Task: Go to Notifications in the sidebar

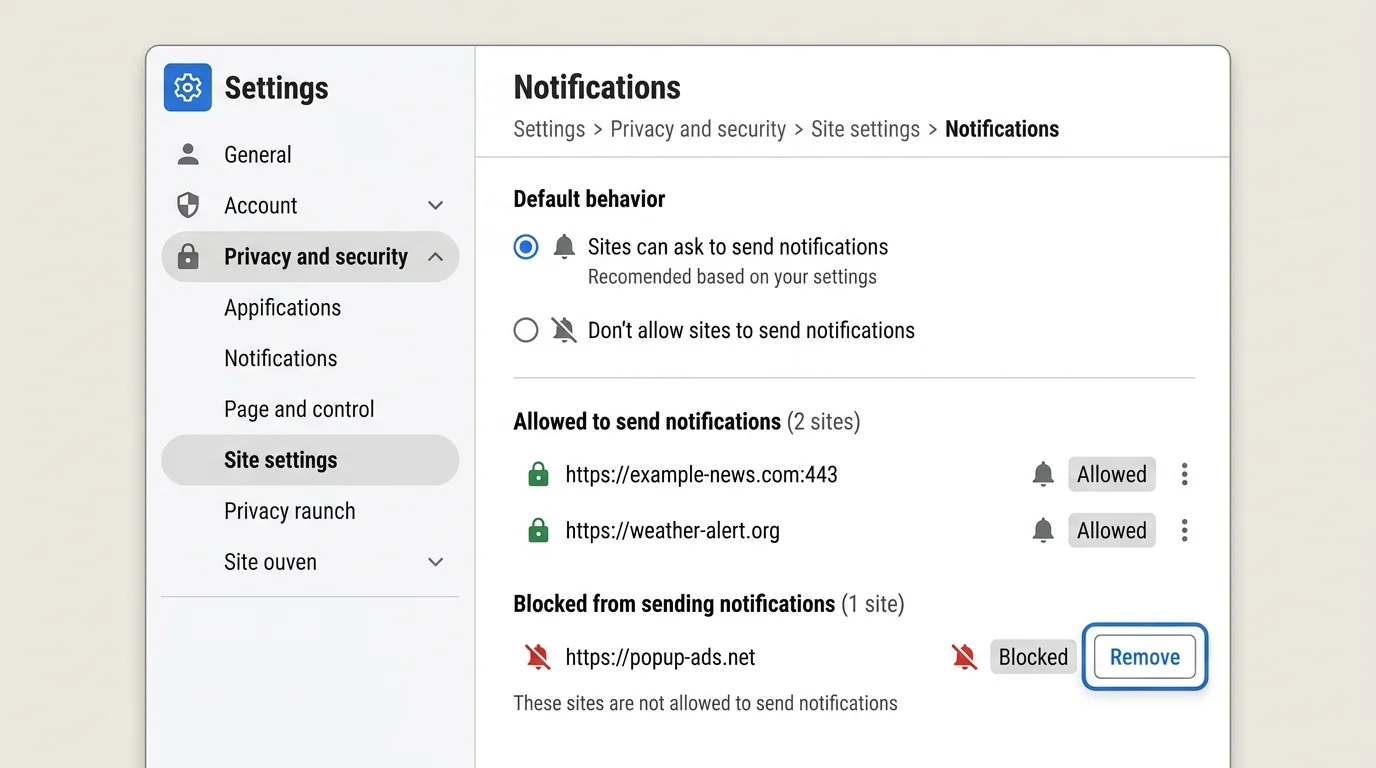Action: (x=281, y=358)
